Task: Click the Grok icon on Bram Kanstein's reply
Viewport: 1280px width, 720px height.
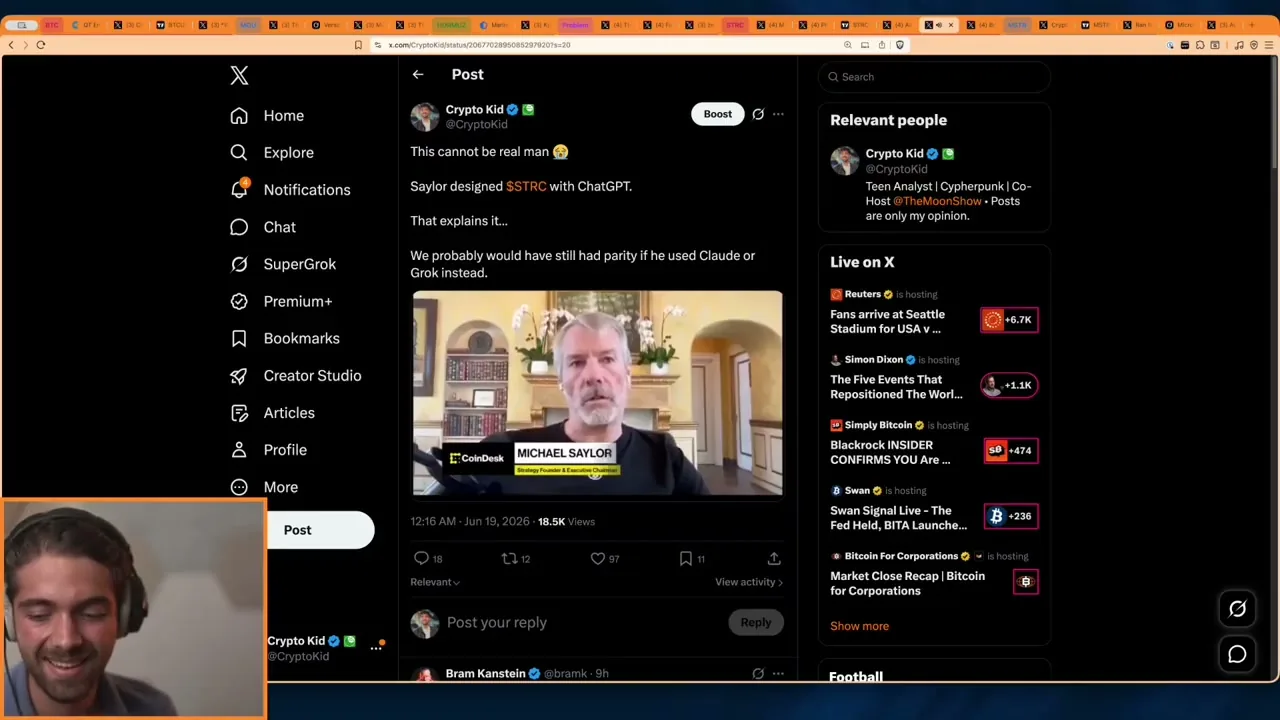Action: (x=758, y=674)
